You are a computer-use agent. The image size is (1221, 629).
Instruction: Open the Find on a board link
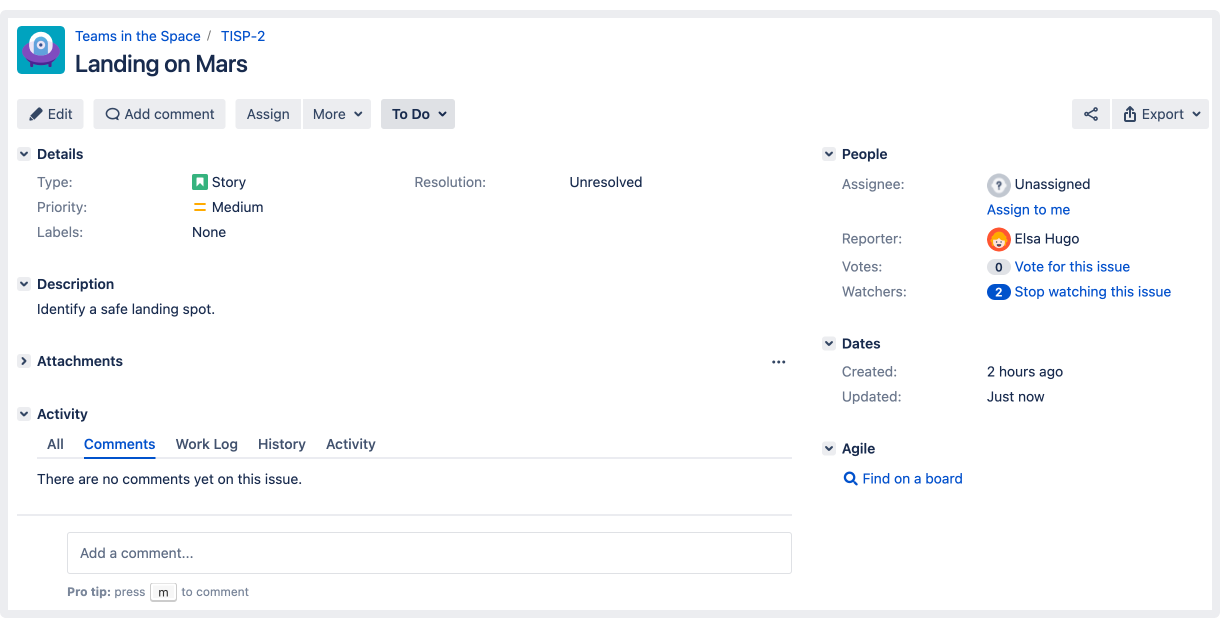pos(911,479)
